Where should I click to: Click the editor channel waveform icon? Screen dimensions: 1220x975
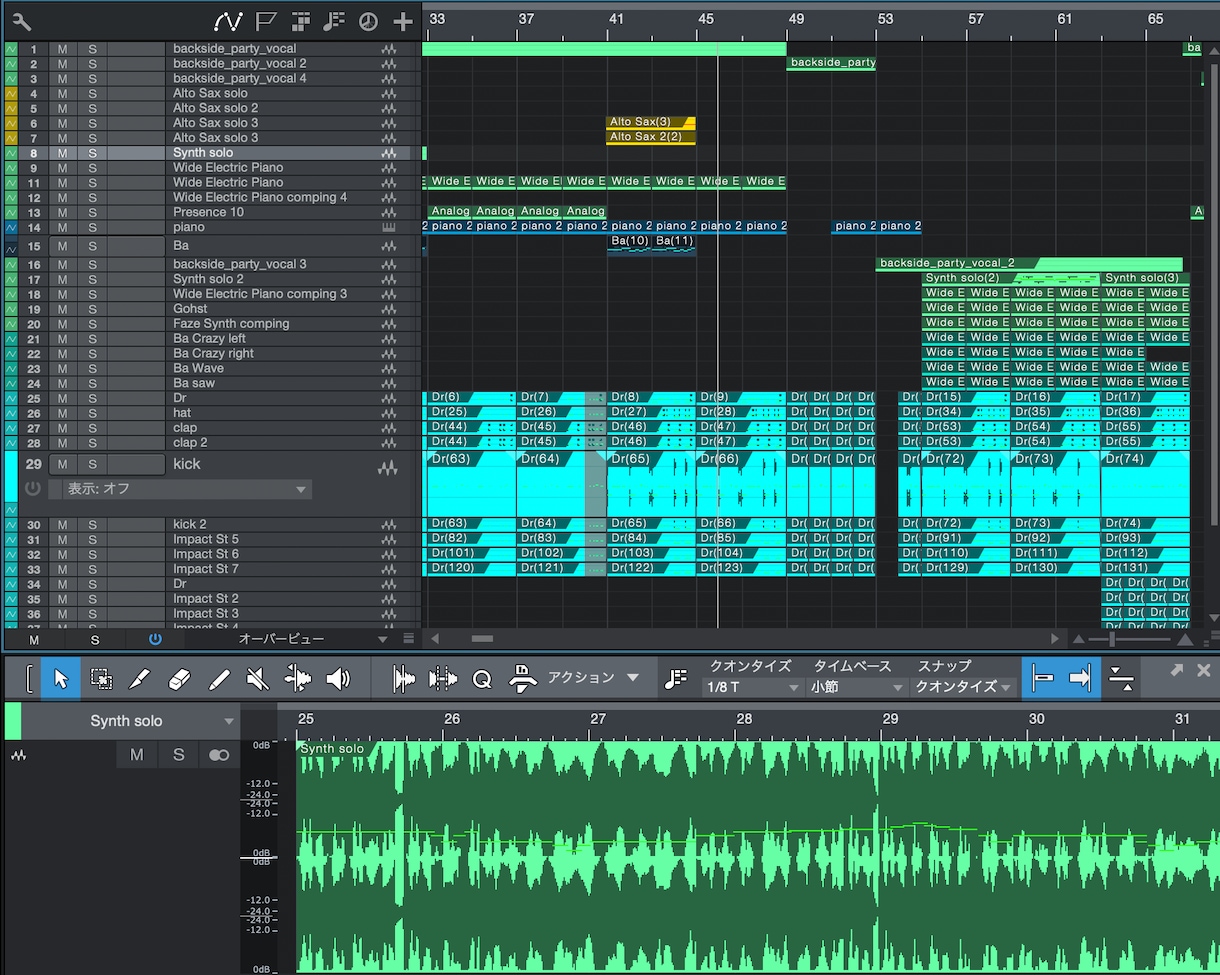click(19, 755)
